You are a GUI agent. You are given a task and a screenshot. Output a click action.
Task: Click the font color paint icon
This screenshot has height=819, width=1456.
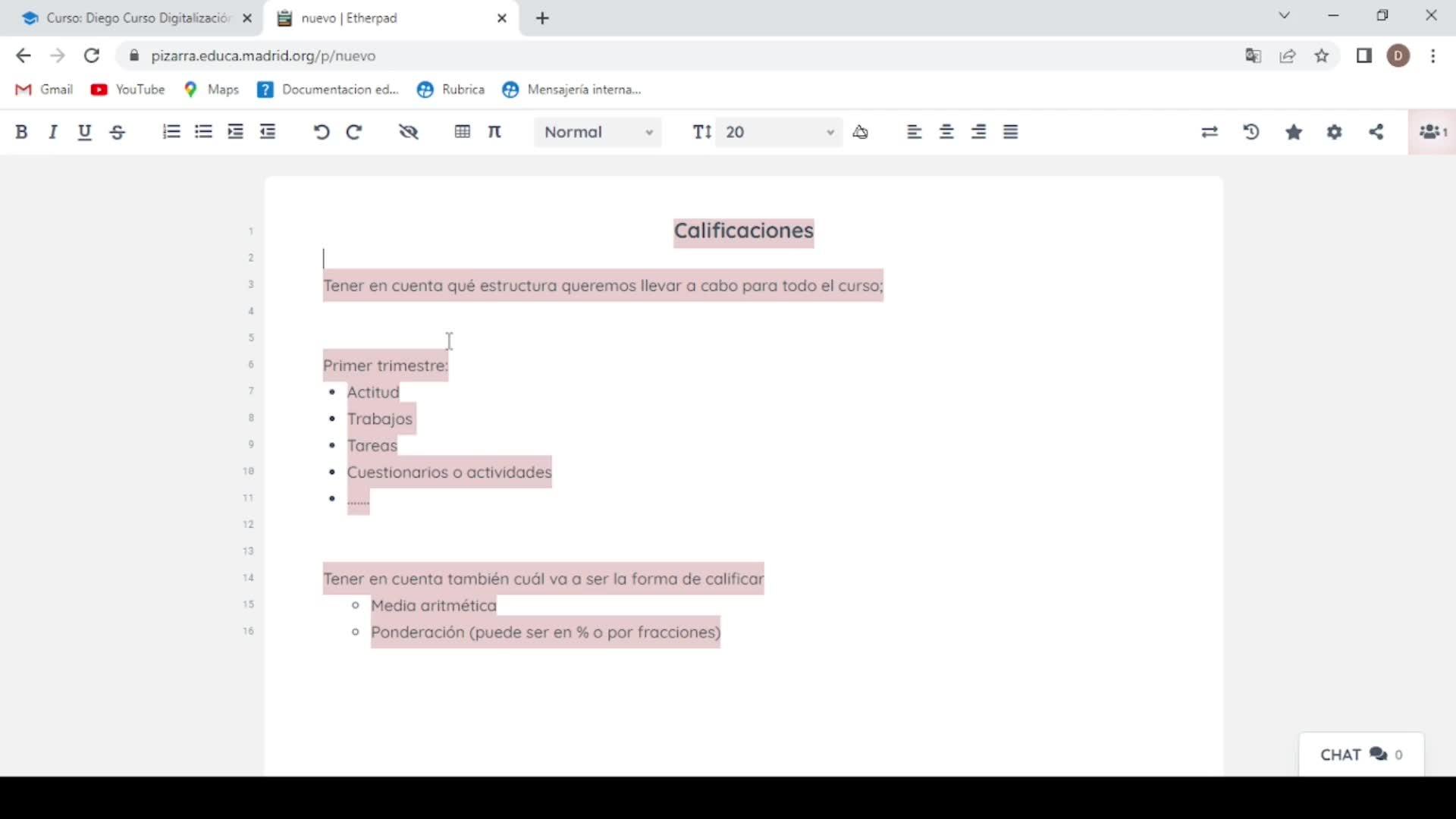click(860, 132)
